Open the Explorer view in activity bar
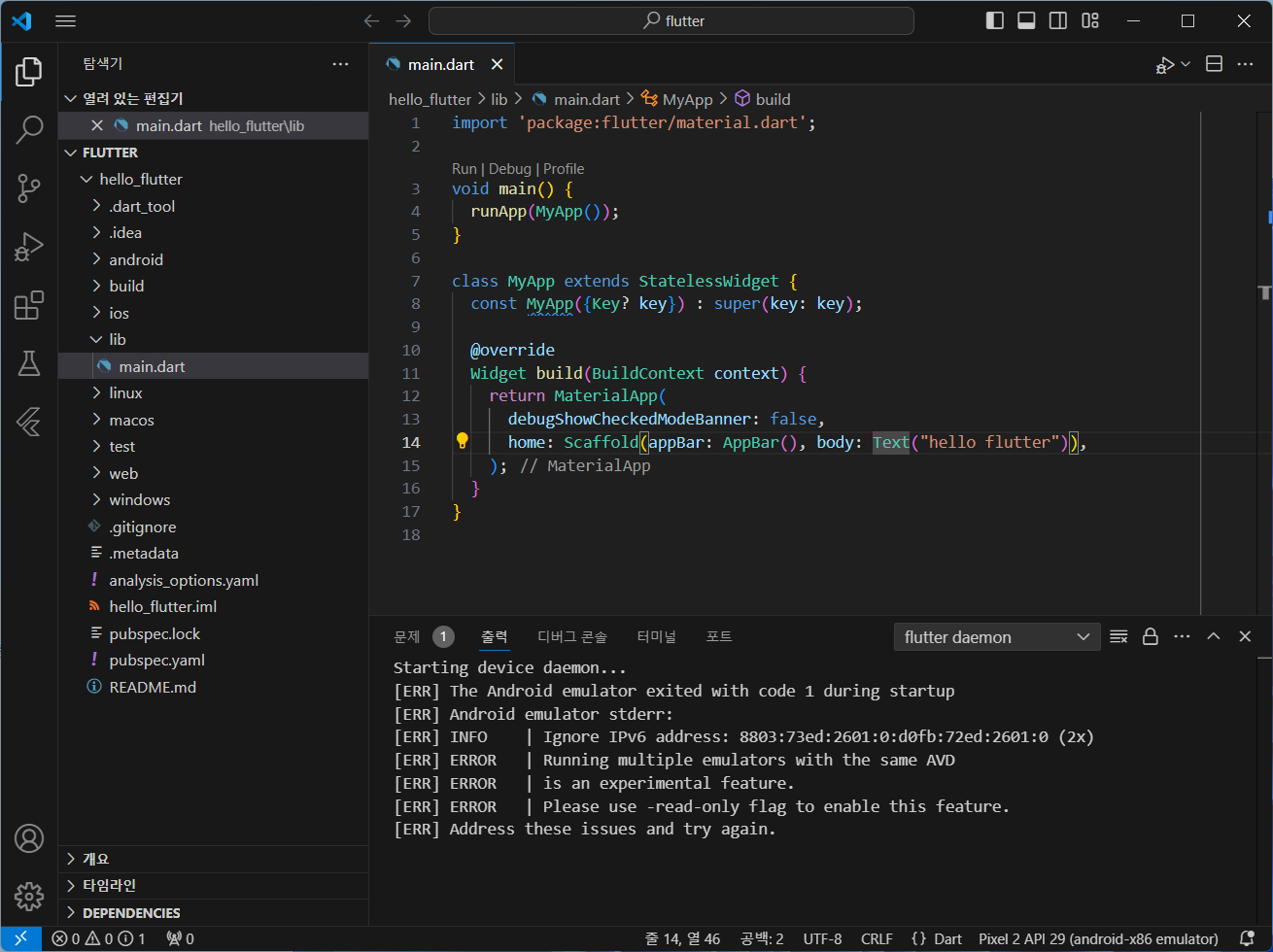The height and width of the screenshot is (952, 1273). 29,72
